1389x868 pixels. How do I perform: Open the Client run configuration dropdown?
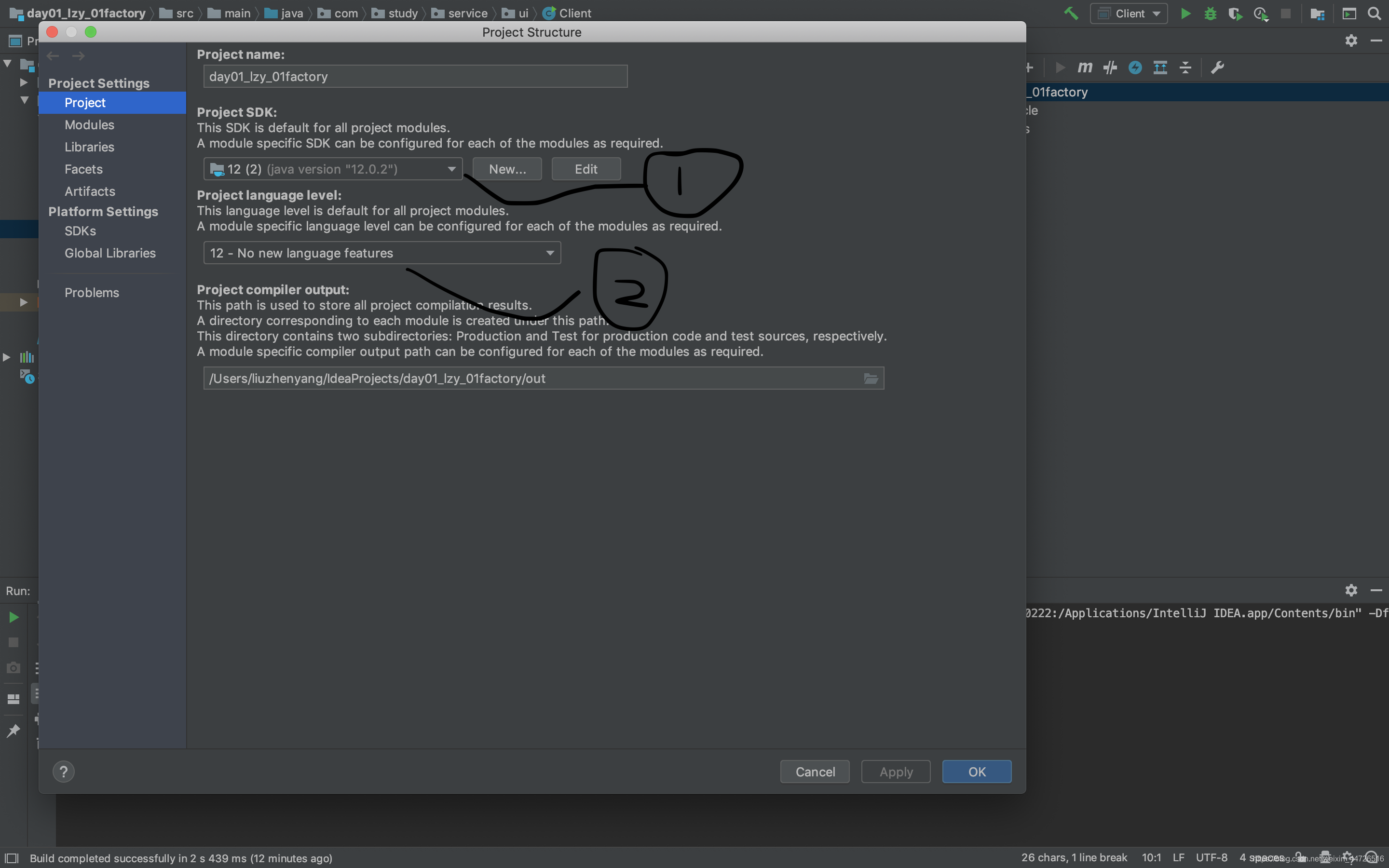[1129, 13]
